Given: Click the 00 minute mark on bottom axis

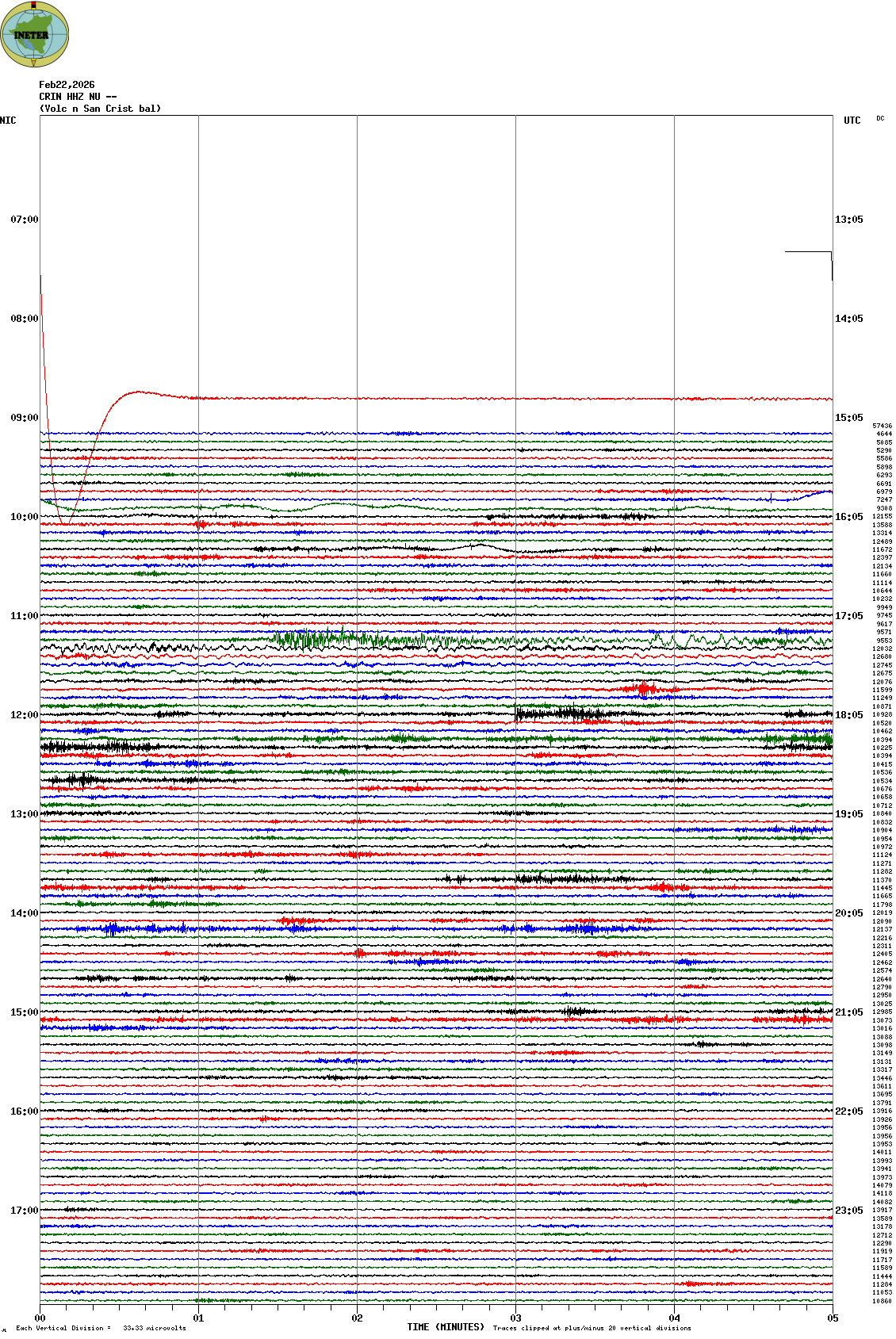Looking at the screenshot, I should click(x=40, y=1318).
